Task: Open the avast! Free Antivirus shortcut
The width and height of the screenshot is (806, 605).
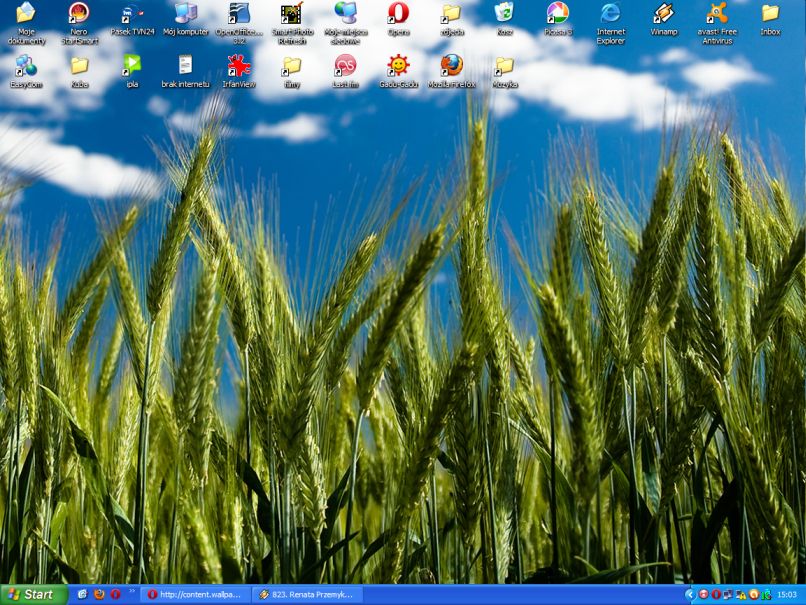Action: (716, 14)
